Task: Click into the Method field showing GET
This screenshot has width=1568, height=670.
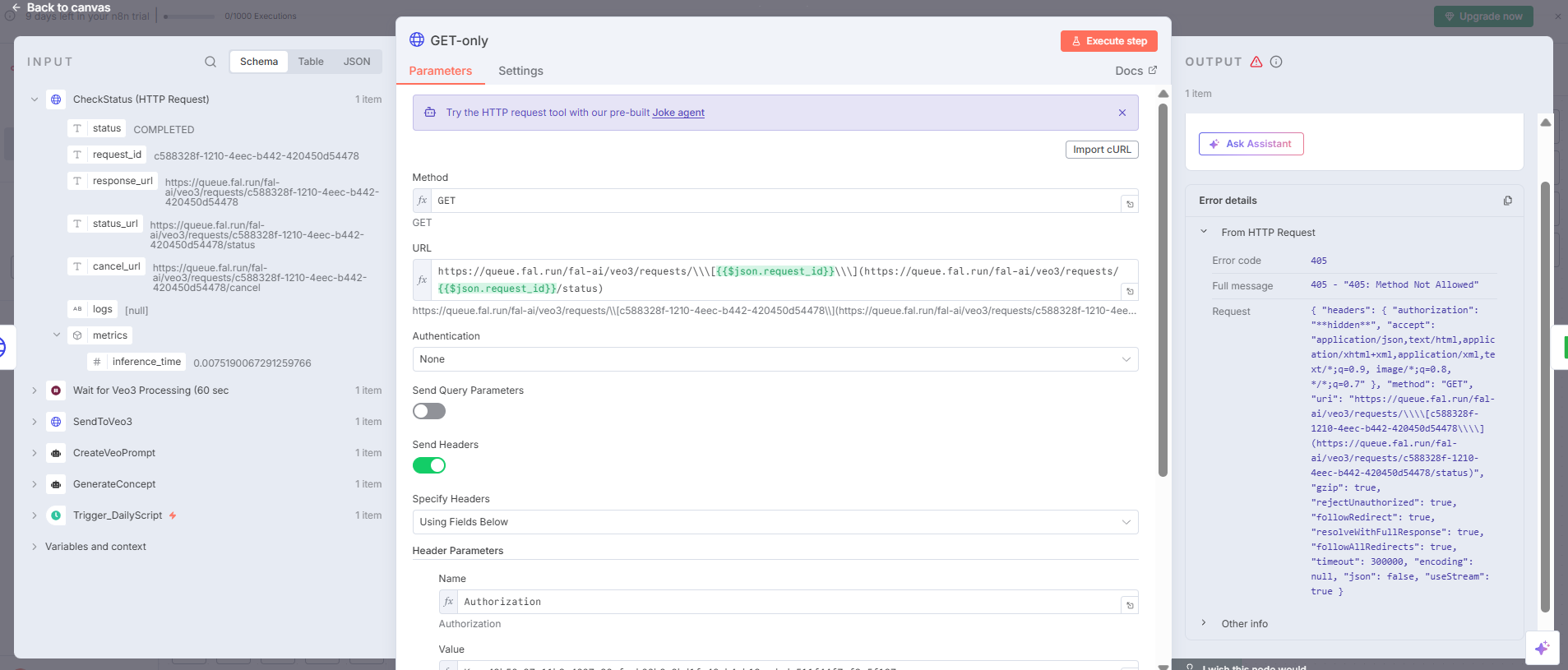Action: pyautogui.click(x=775, y=201)
